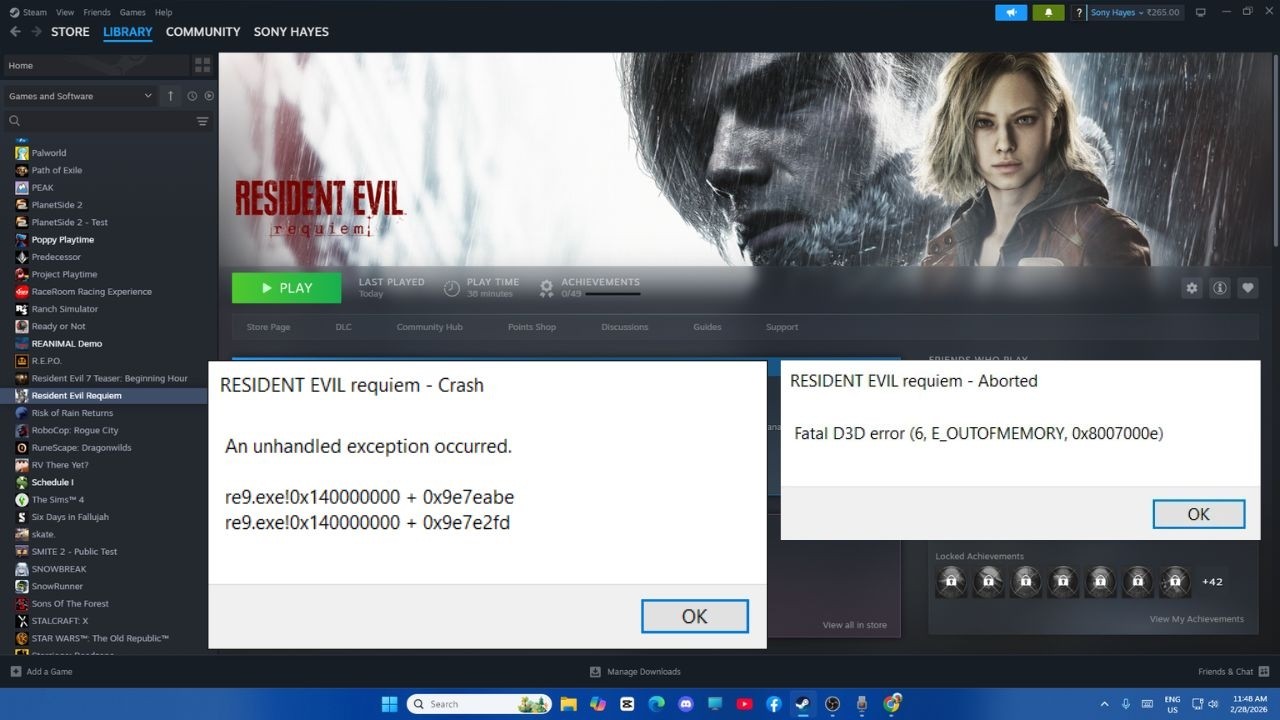
Task: Open the Games menu
Action: coord(132,12)
